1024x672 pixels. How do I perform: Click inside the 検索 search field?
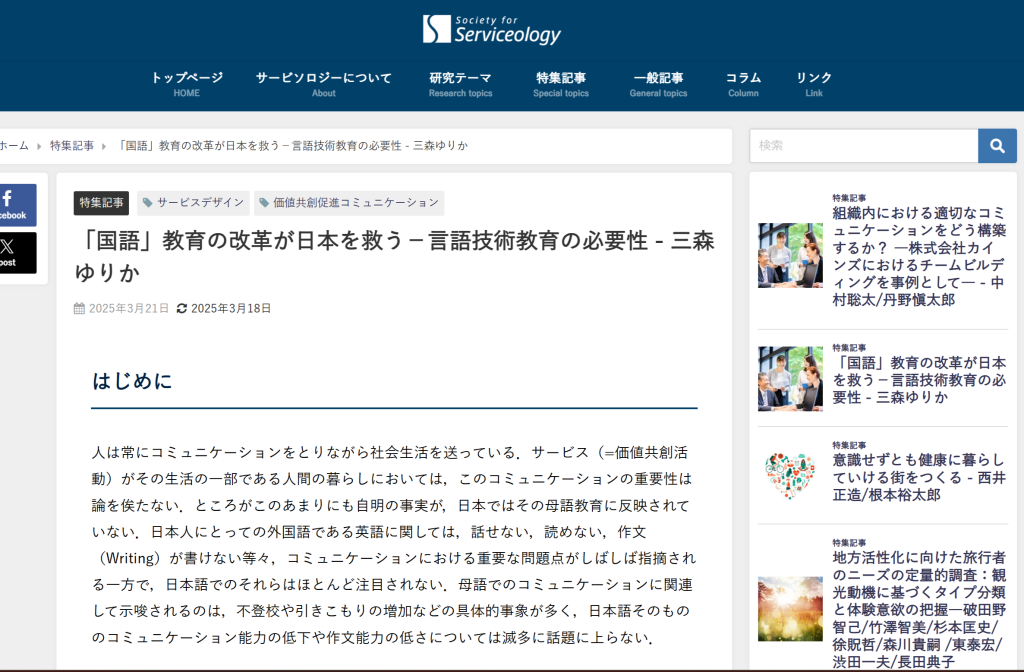pyautogui.click(x=860, y=145)
